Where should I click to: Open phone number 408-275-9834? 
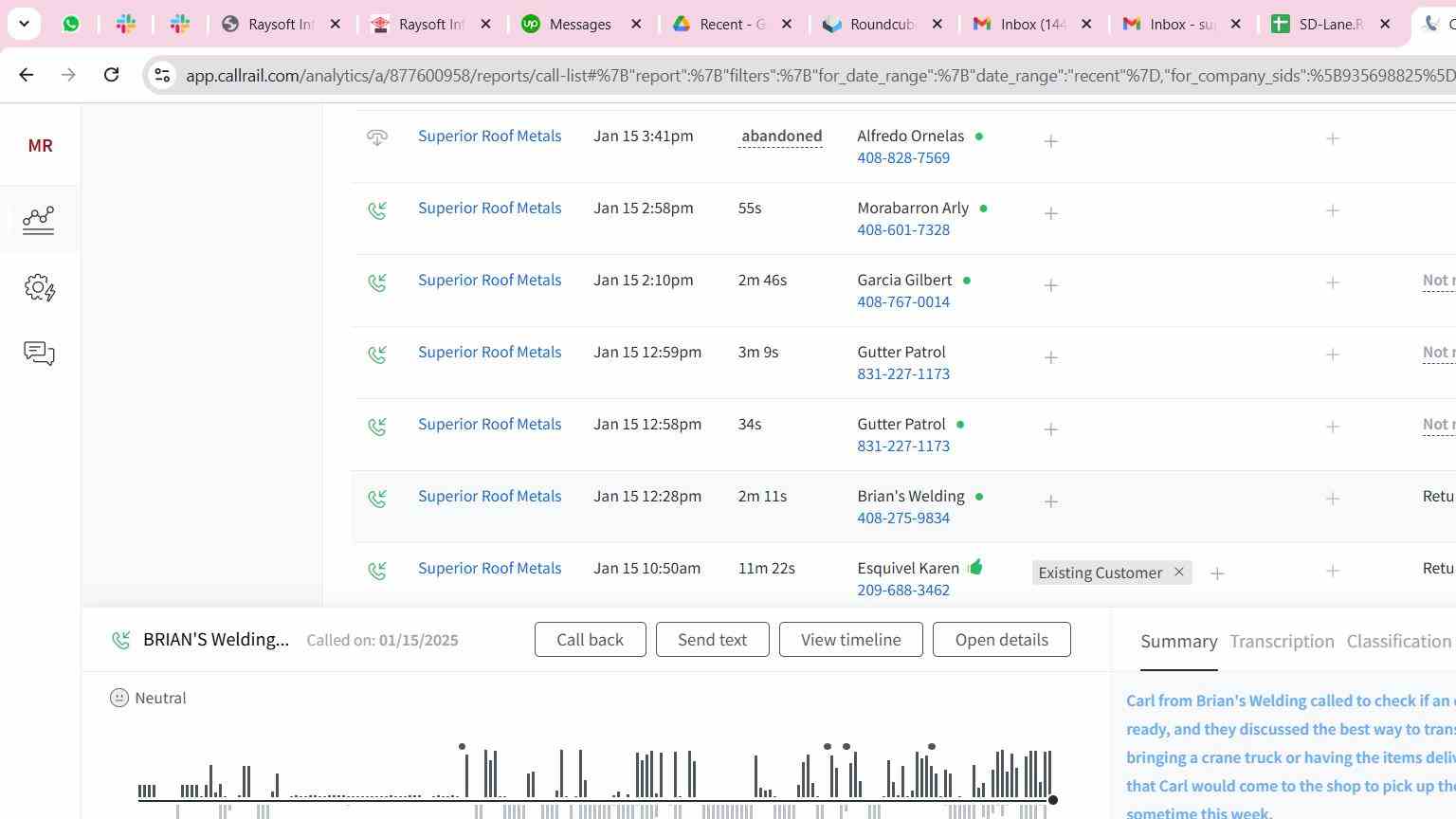(x=903, y=519)
